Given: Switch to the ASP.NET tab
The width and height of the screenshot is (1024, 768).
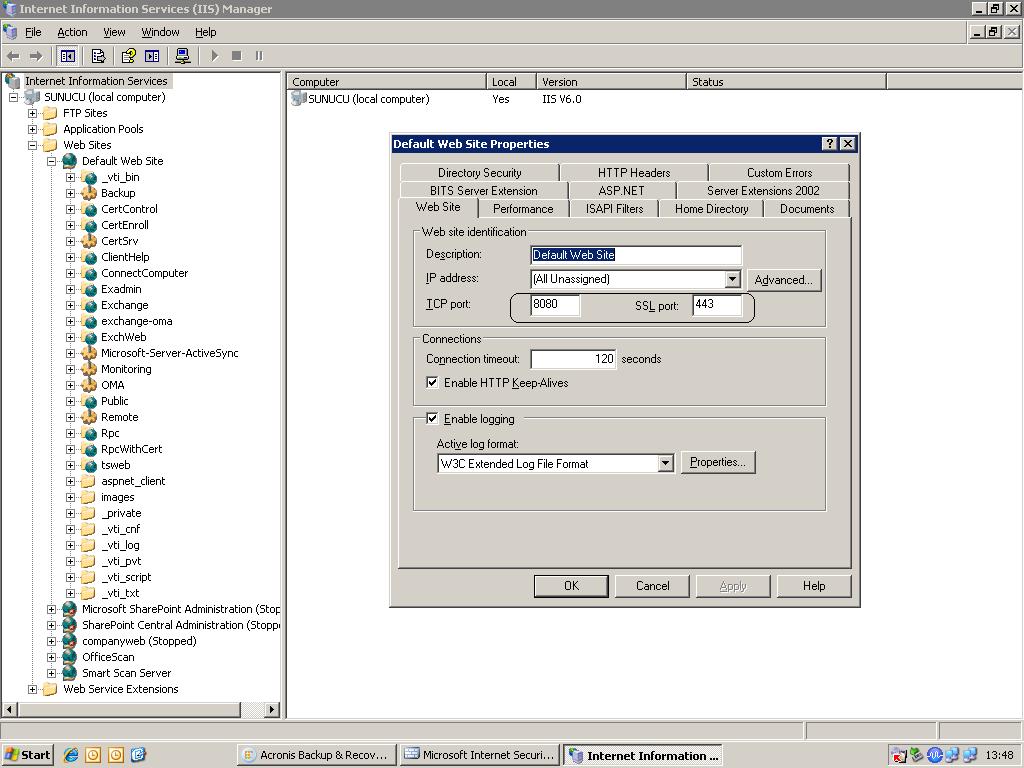Looking at the screenshot, I should pyautogui.click(x=621, y=191).
